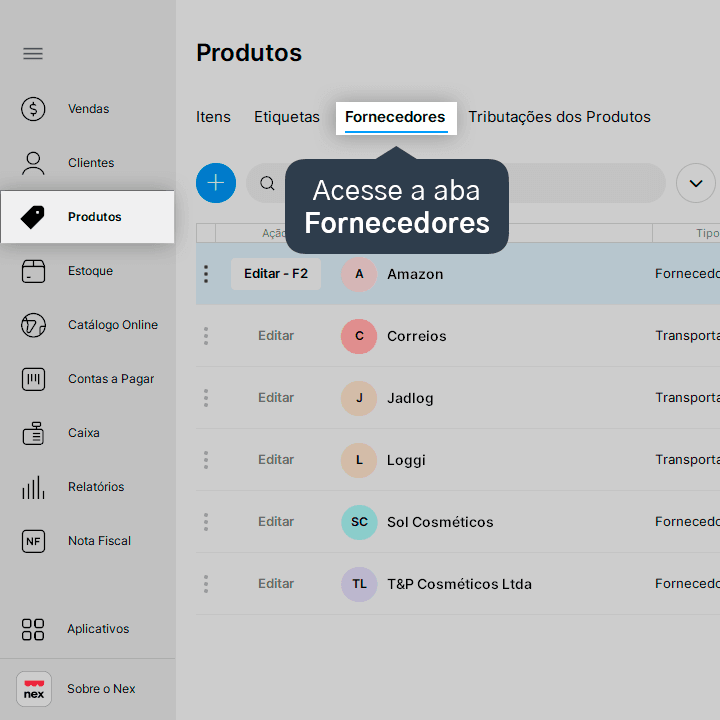
Task: Add new supplier with blue plus button
Action: pyautogui.click(x=216, y=183)
